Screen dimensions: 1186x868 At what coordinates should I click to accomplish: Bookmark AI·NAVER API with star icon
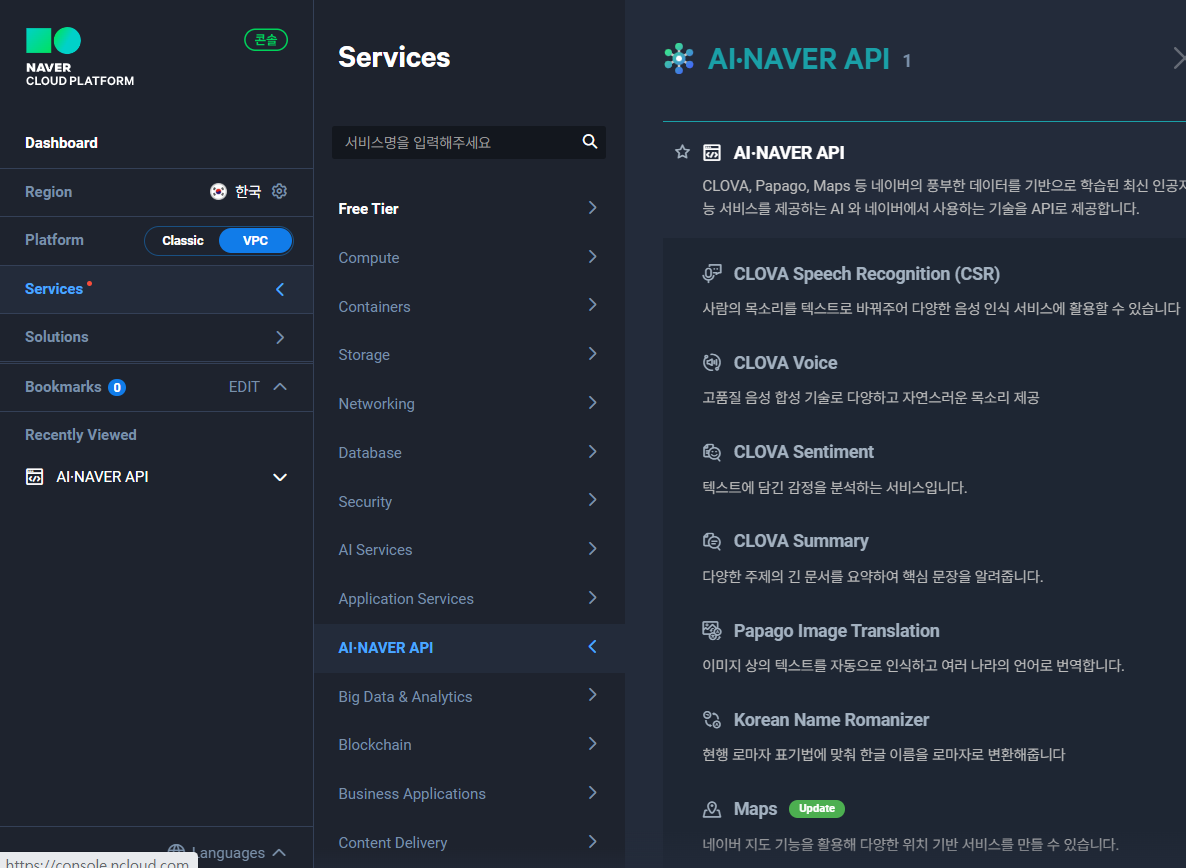tap(682, 152)
